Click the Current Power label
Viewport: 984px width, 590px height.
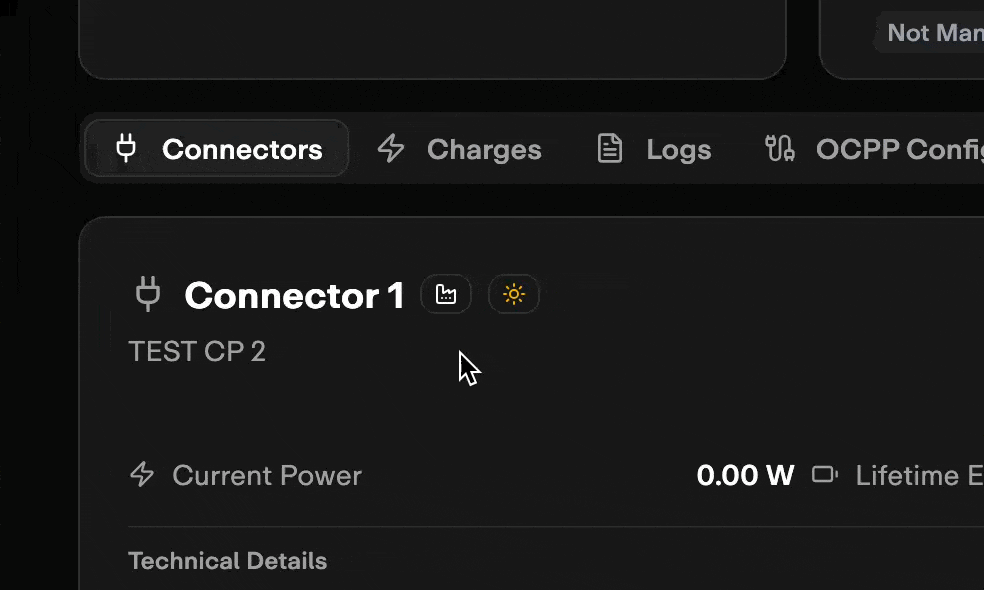267,476
